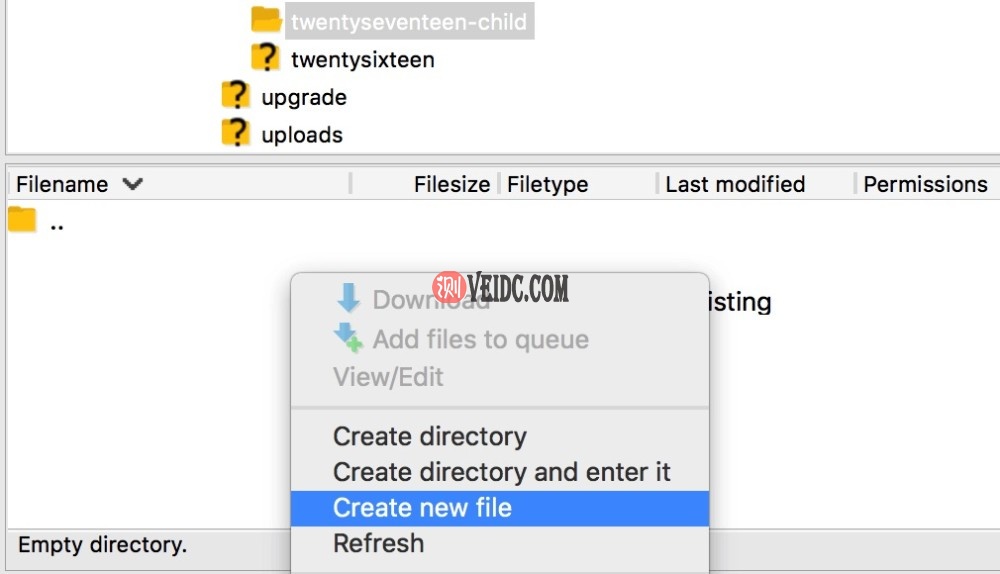Toggle the Filename sort arrow

click(132, 184)
